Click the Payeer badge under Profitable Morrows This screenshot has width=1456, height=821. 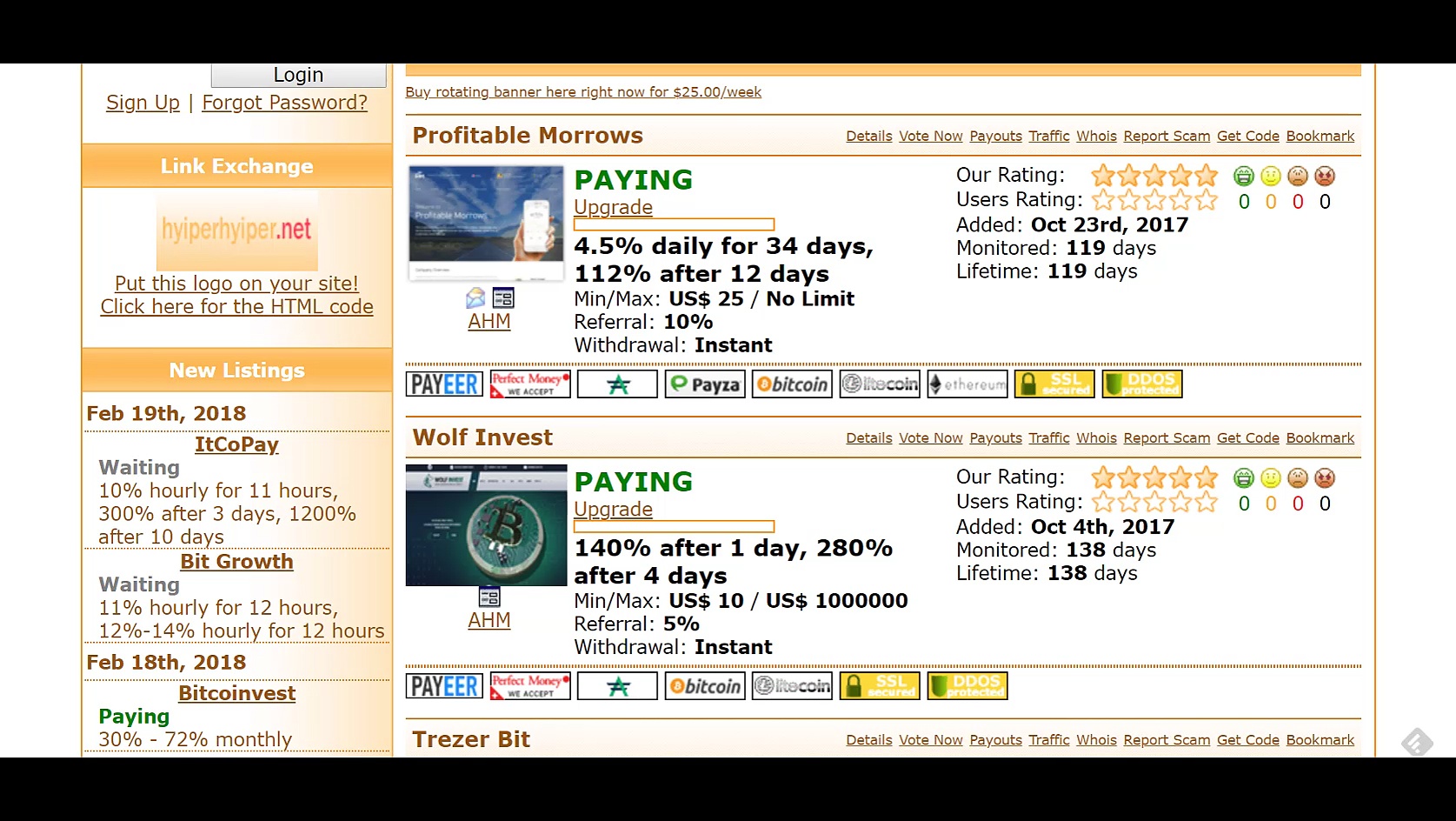[x=444, y=384]
